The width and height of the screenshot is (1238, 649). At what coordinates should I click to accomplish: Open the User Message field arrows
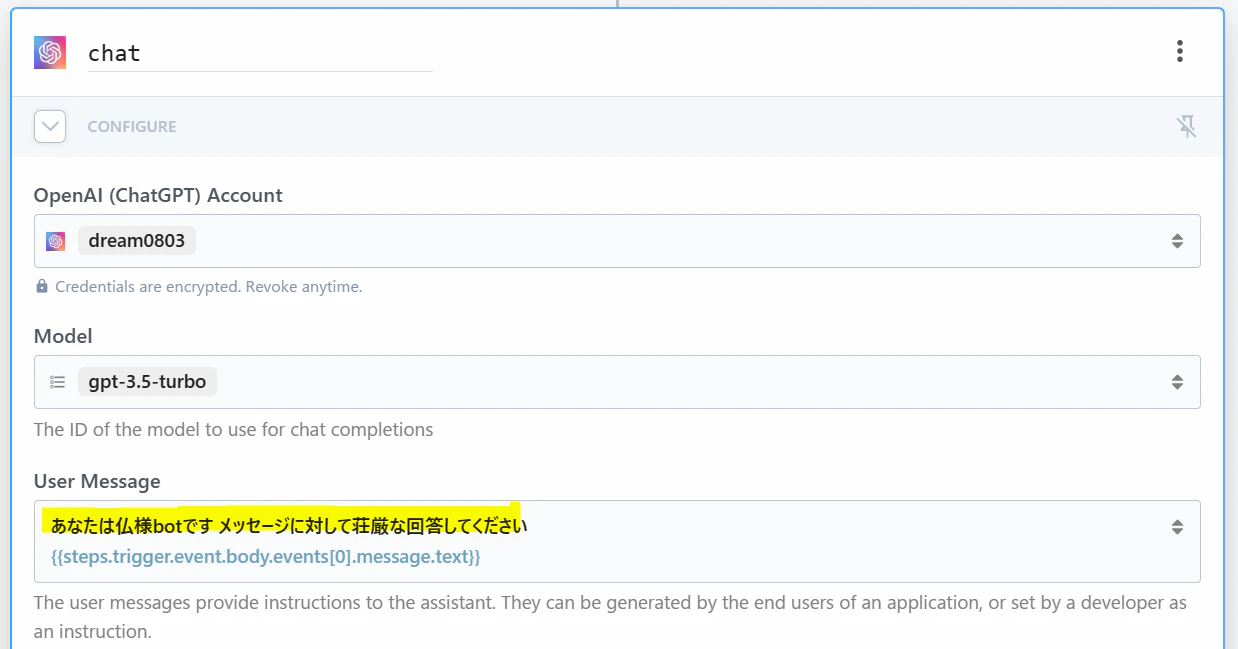(x=1177, y=527)
